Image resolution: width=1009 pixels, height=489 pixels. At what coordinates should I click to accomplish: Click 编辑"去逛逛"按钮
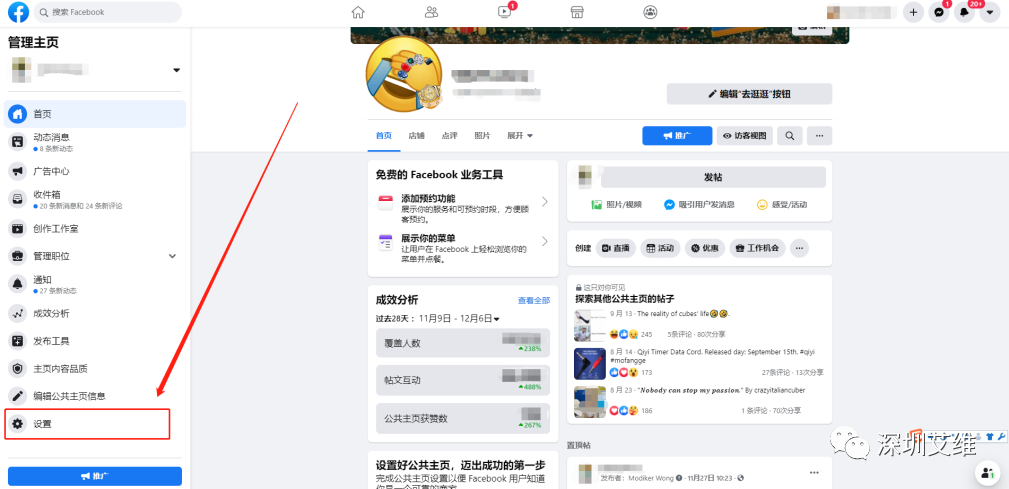(x=749, y=94)
